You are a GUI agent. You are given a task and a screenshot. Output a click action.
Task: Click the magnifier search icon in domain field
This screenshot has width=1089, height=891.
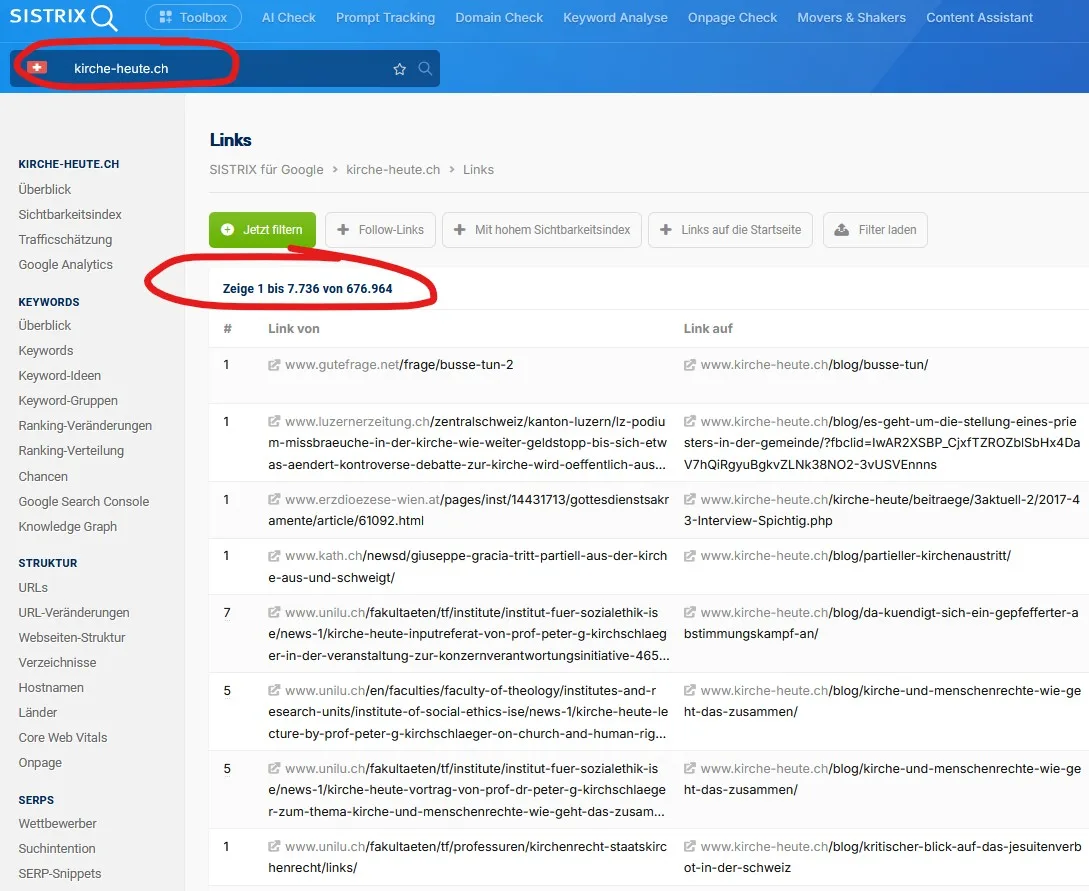pos(425,69)
